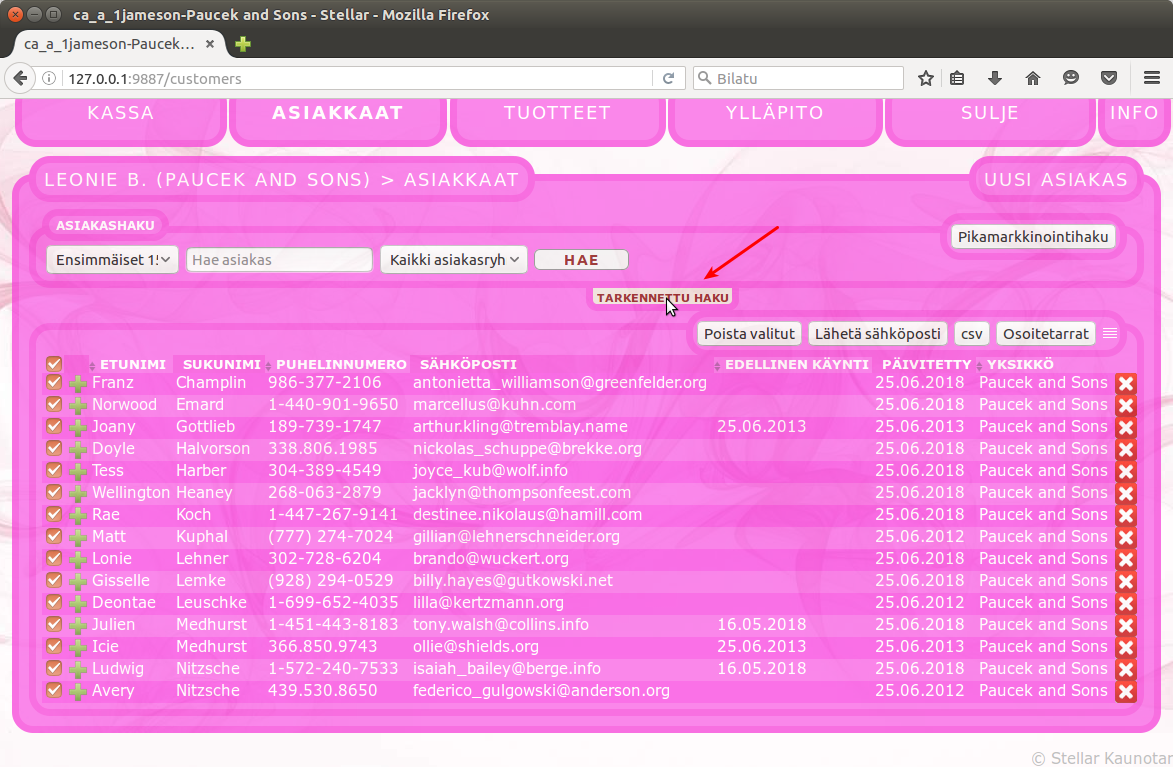Click the green plus icon beside Franz Champlin
The image size is (1173, 767).
click(x=78, y=383)
